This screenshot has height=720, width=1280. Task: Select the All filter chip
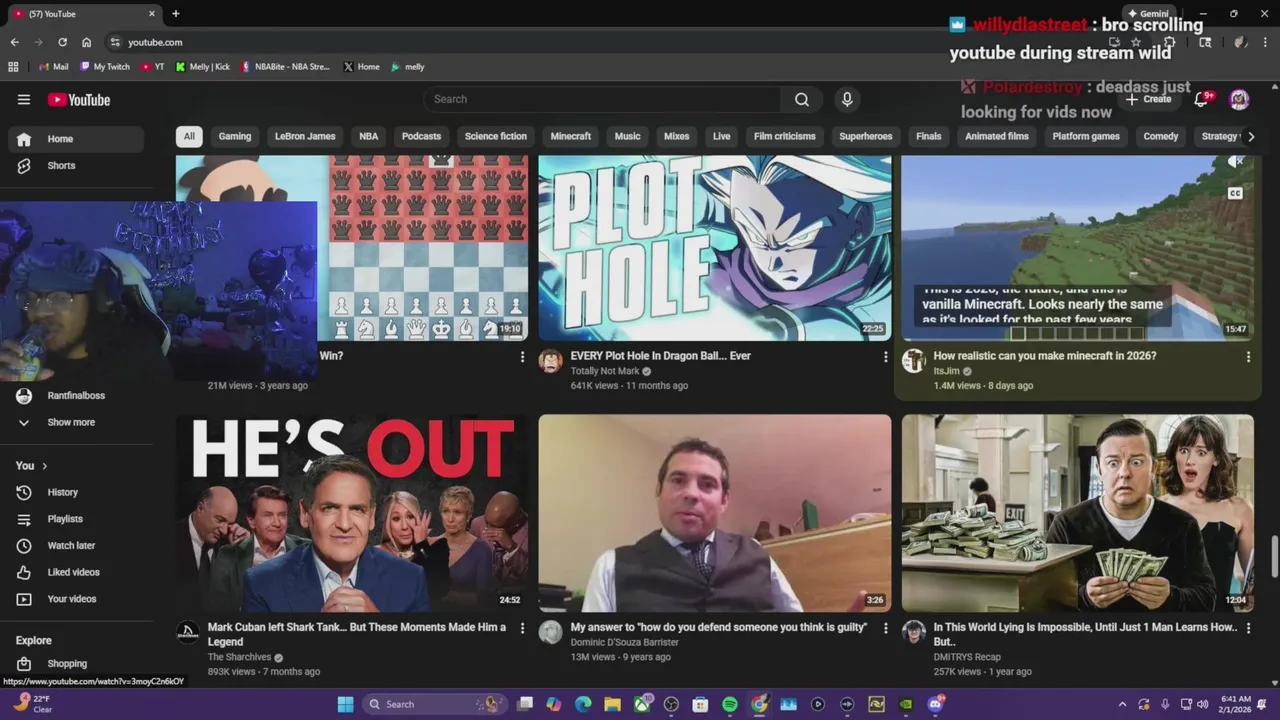pyautogui.click(x=189, y=136)
